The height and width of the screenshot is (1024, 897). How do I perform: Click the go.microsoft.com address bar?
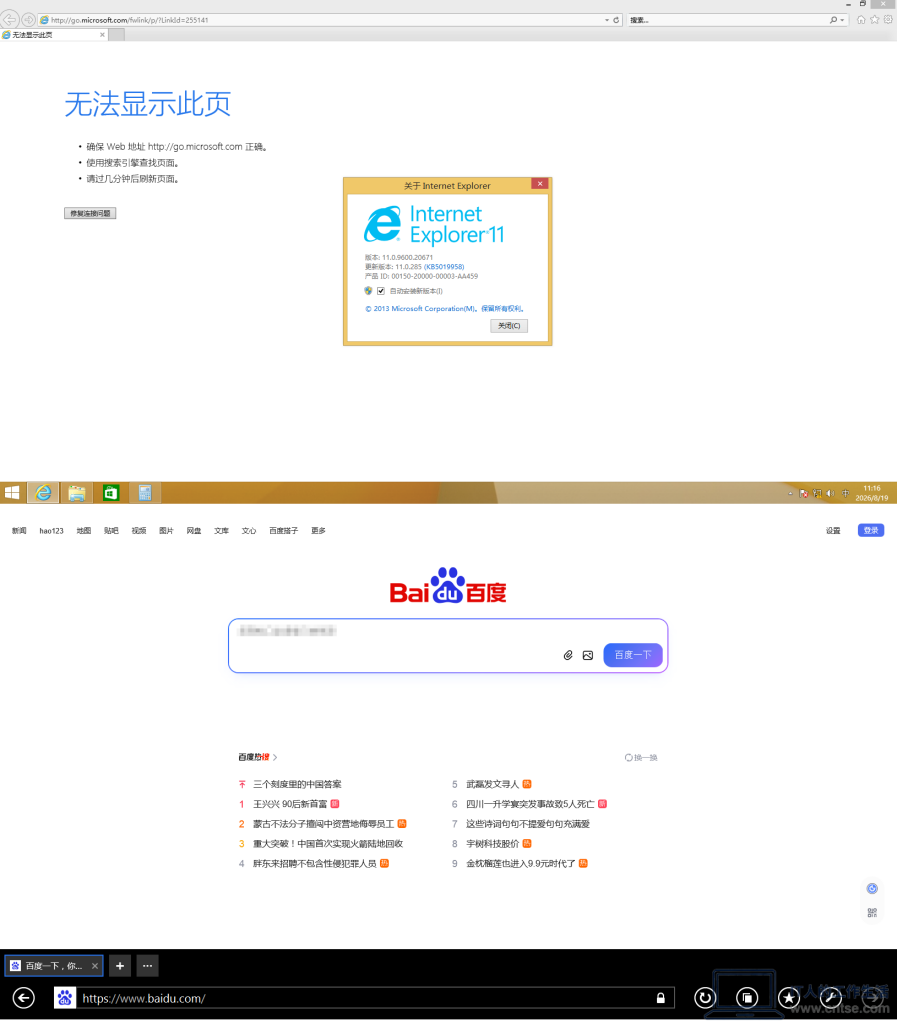click(320, 20)
